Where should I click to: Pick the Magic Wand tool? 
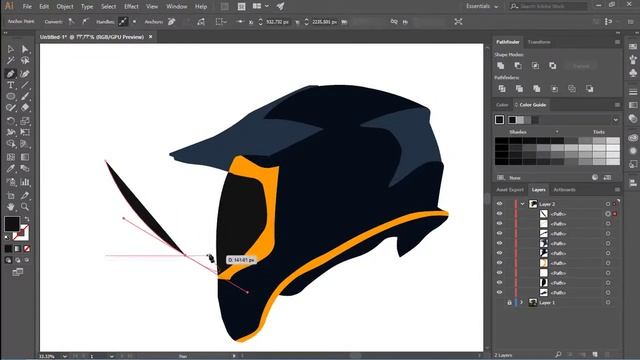coord(11,61)
